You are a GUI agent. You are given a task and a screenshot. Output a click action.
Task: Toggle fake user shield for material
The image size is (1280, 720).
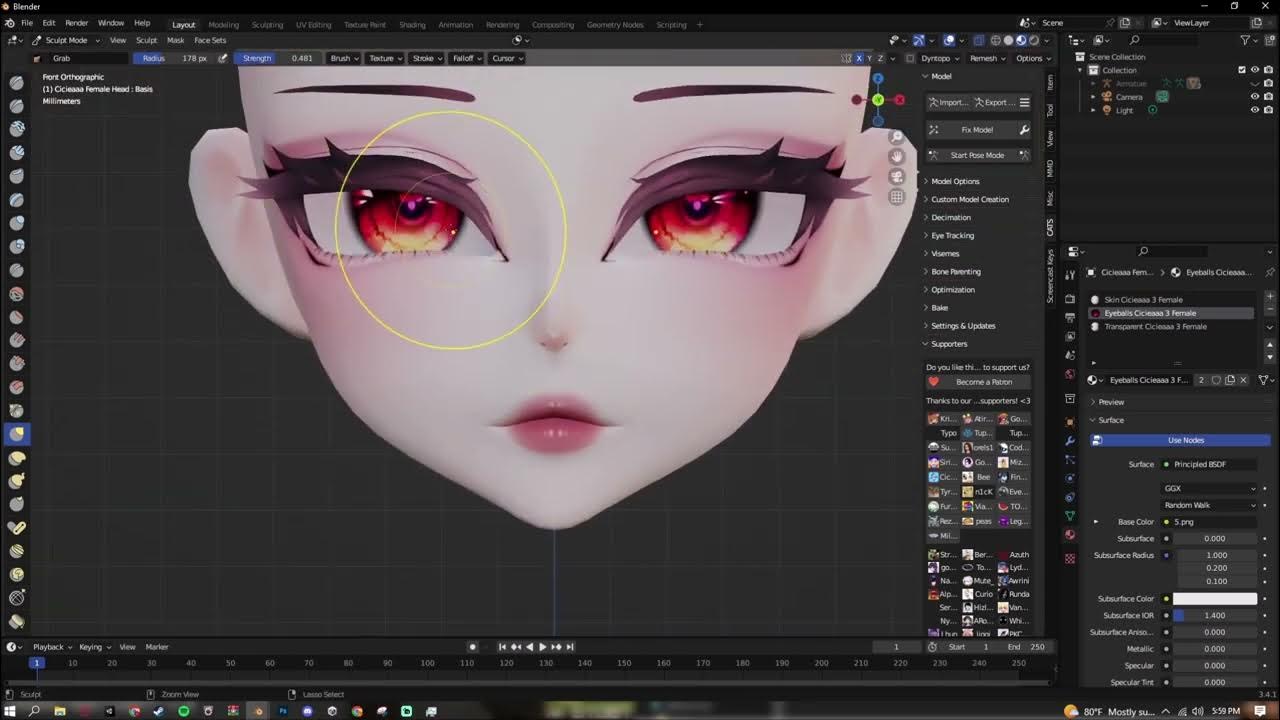click(1216, 380)
